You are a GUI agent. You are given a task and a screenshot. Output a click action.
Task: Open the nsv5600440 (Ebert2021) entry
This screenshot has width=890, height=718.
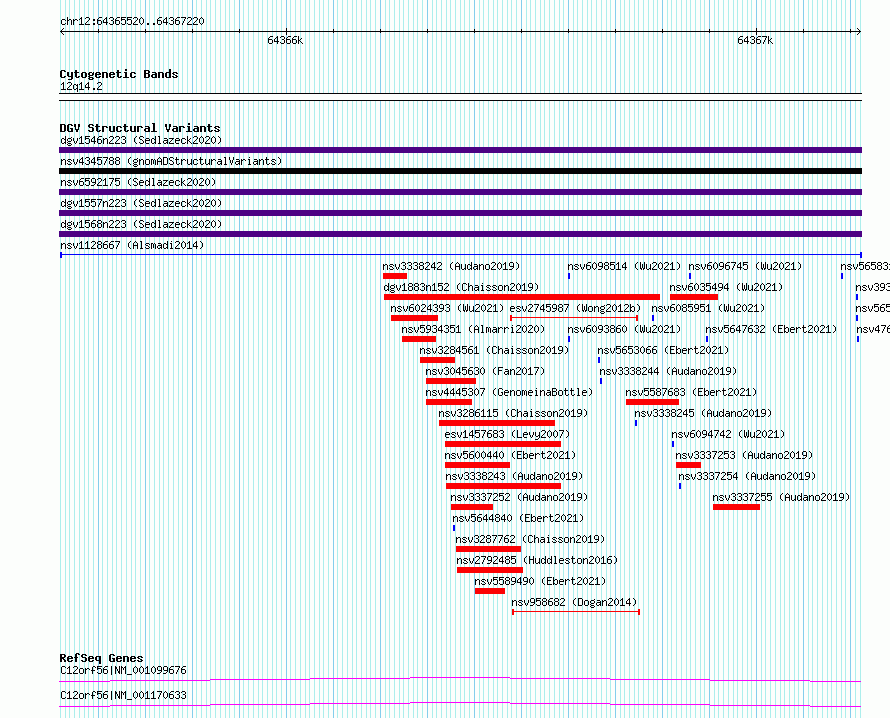coord(510,455)
